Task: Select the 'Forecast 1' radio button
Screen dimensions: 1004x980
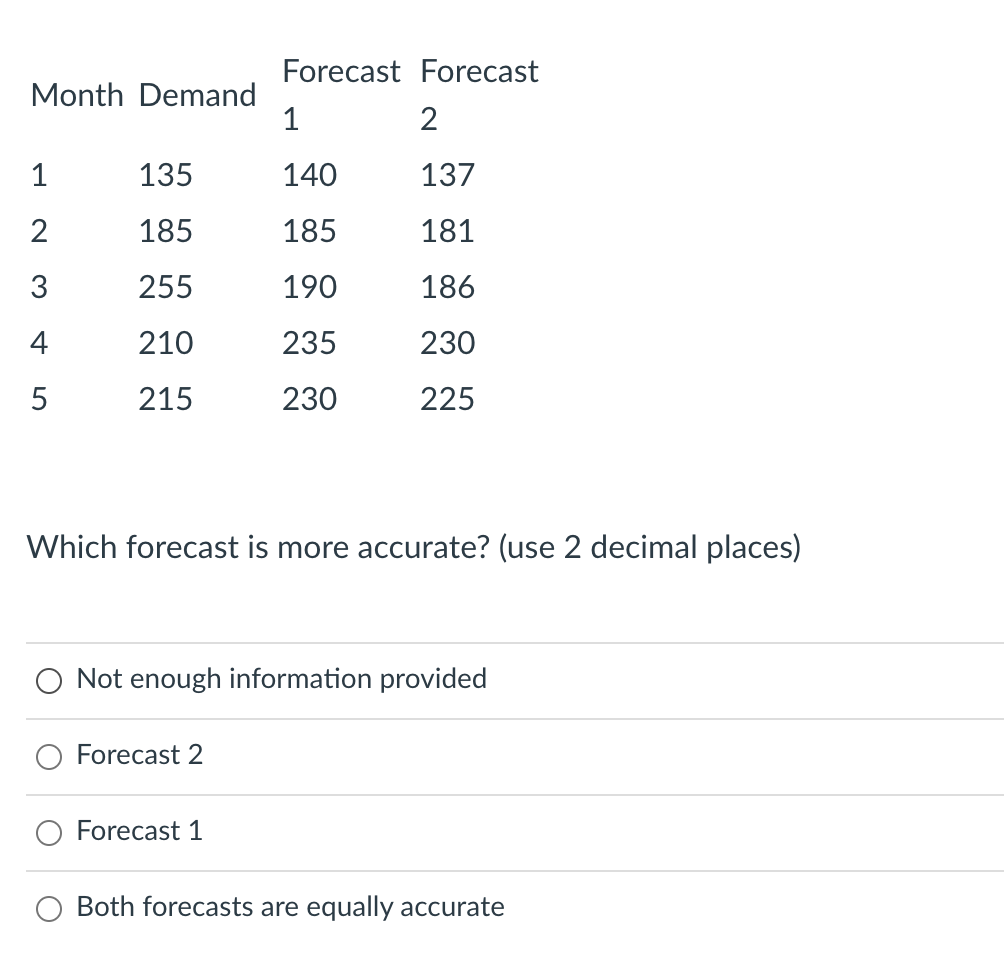Action: 49,831
